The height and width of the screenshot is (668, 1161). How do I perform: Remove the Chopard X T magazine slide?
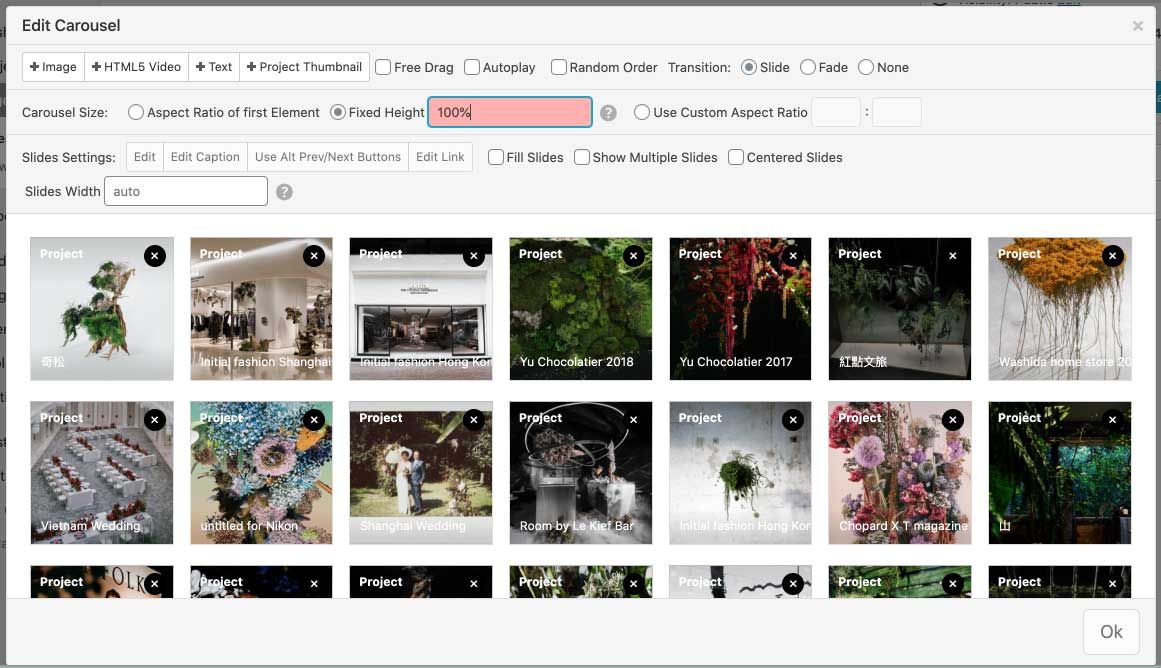pos(952,420)
